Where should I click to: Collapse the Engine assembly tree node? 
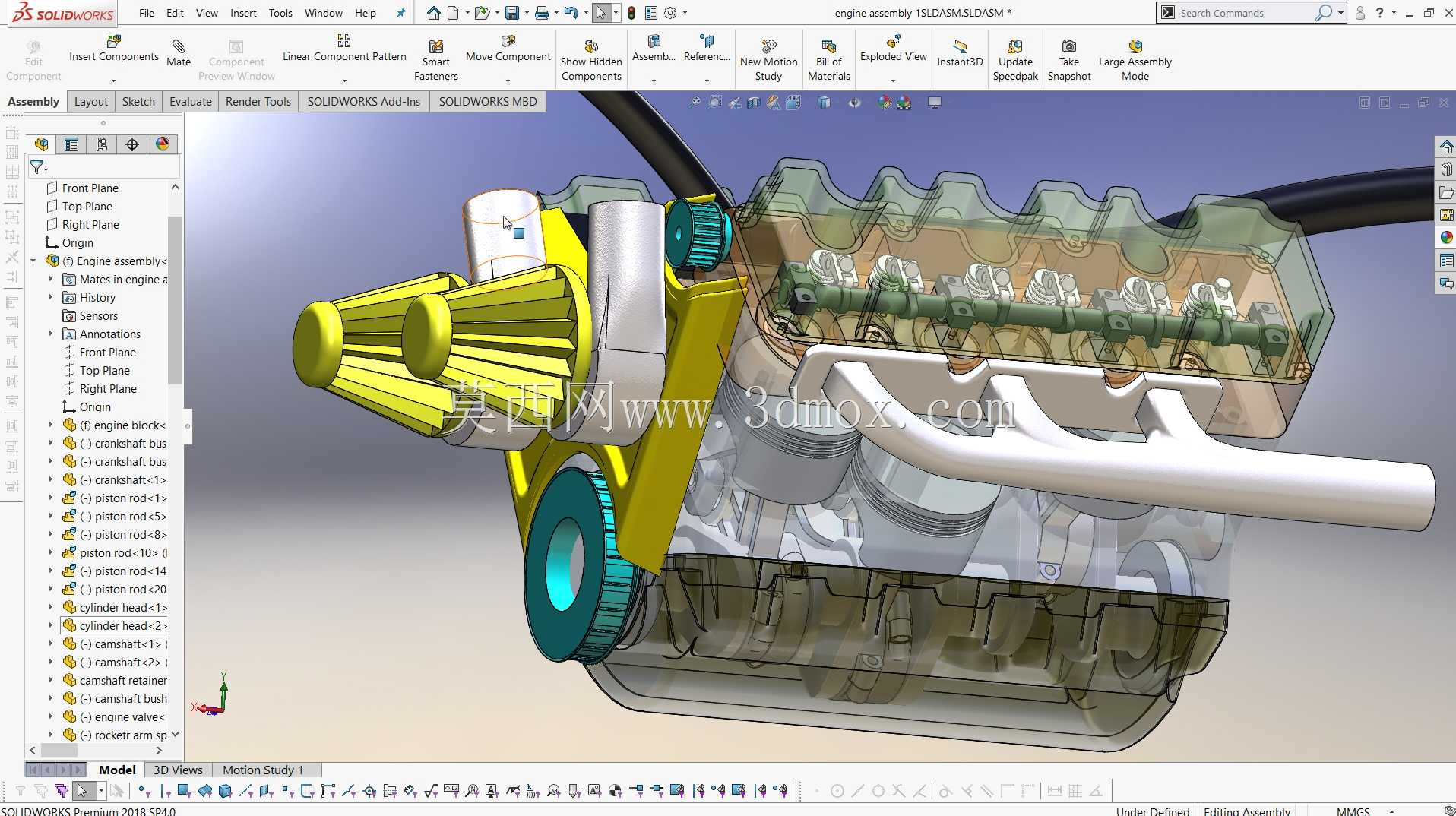tap(33, 261)
